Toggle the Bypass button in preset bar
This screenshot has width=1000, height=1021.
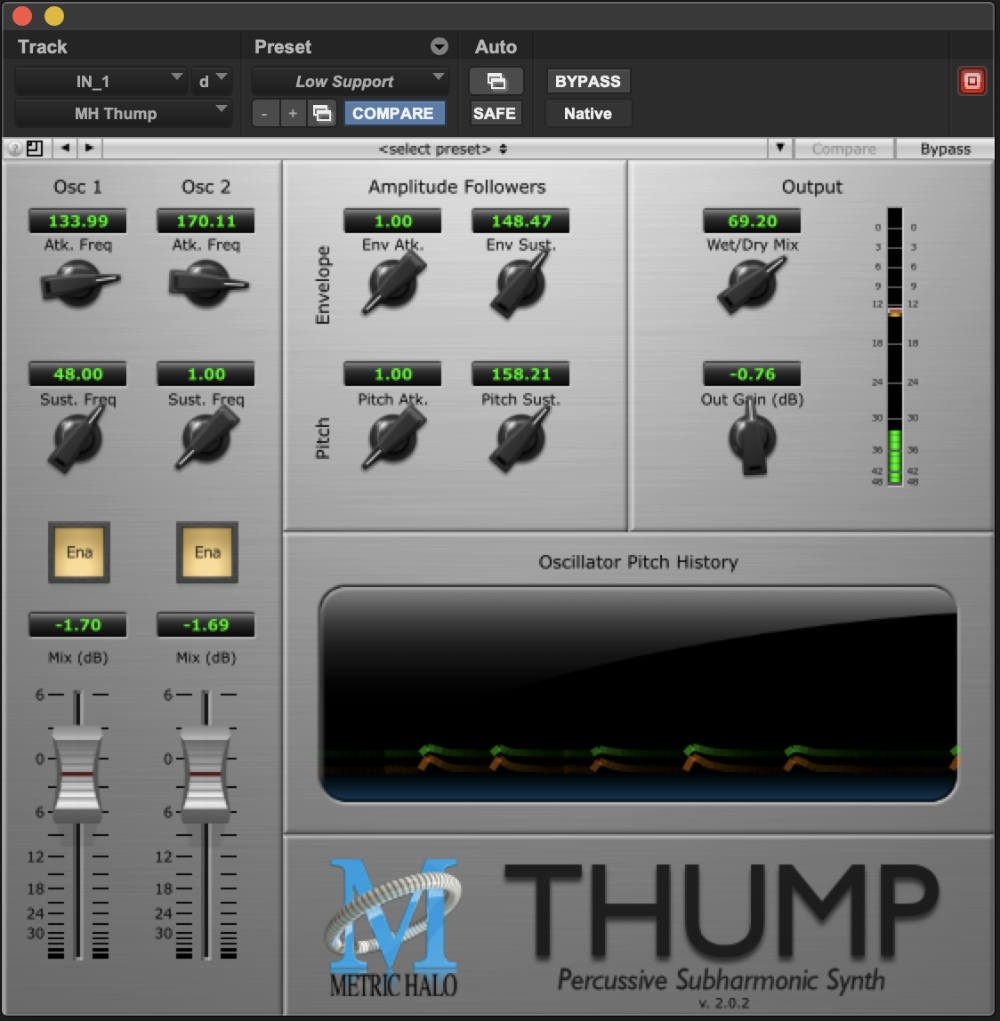click(945, 149)
